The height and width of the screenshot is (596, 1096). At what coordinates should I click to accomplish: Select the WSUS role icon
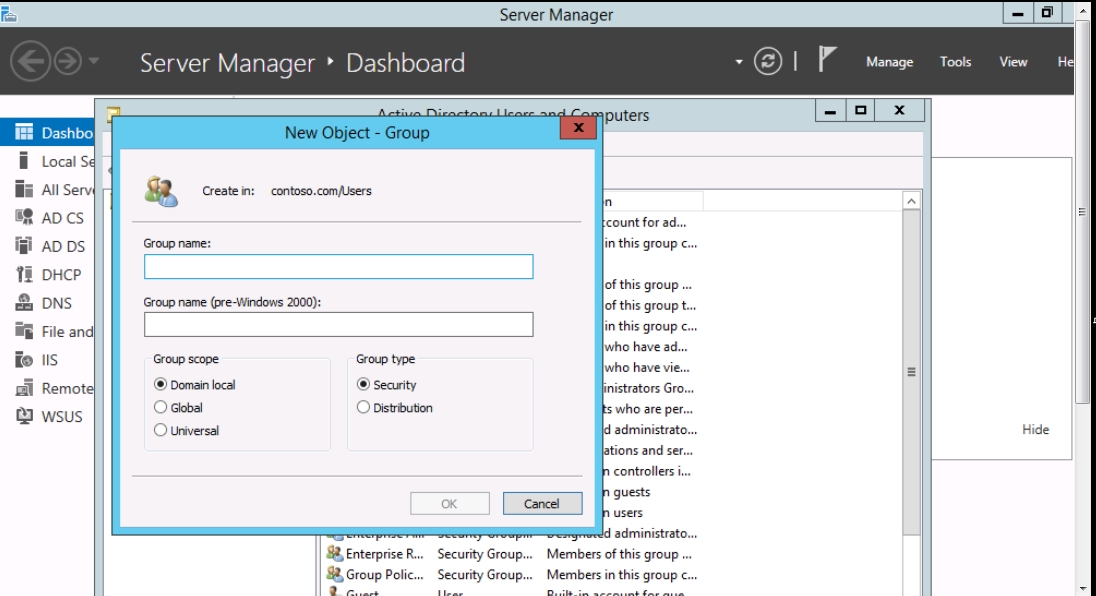pyautogui.click(x=24, y=416)
